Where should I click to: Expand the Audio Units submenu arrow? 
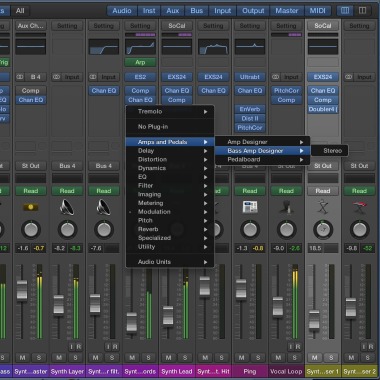pos(206,262)
